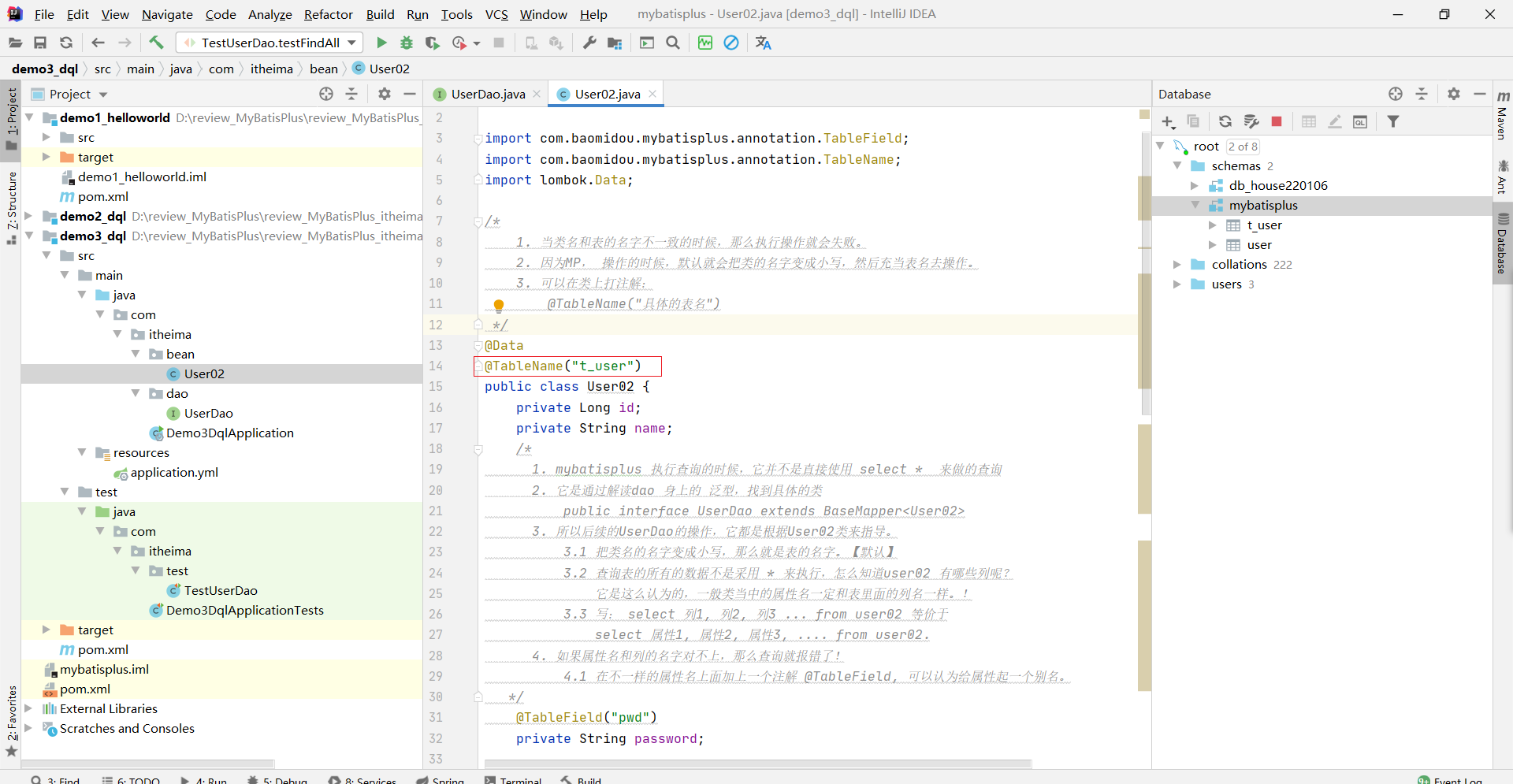The image size is (1513, 784).
Task: Click the itheima breadcrumb in navigation bar
Action: pyautogui.click(x=271, y=69)
